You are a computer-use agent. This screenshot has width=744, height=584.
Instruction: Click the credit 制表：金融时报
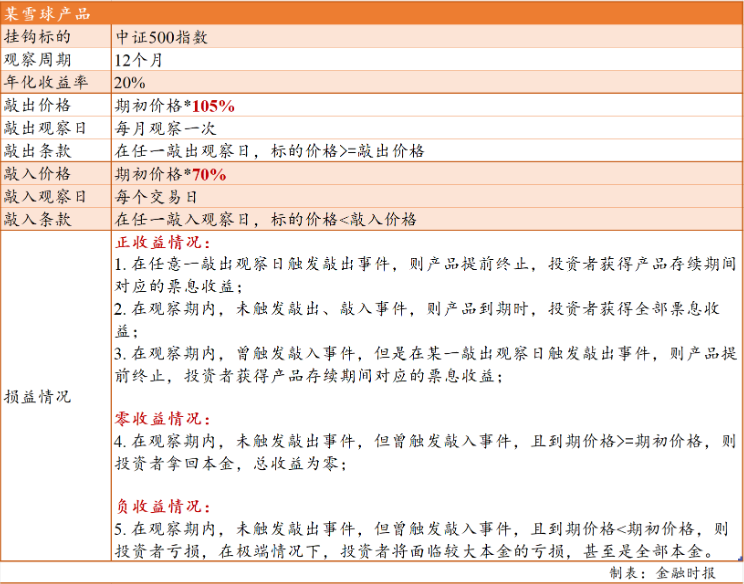pos(662,573)
